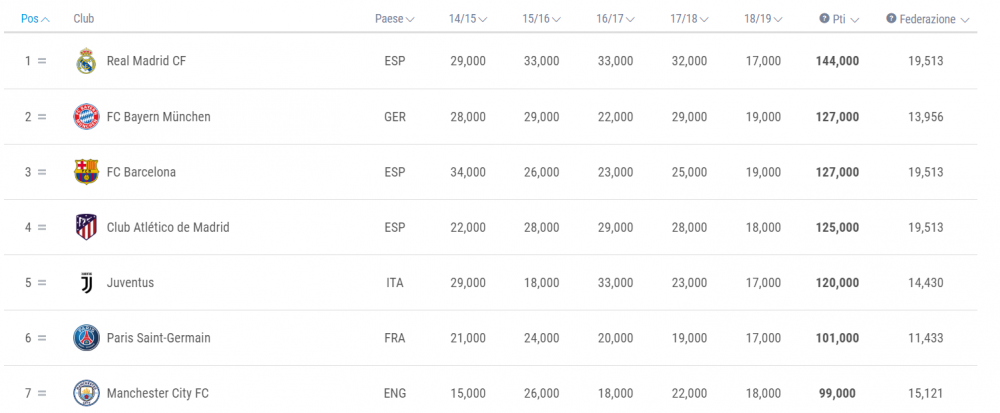Click the Juventus logo icon
This screenshot has height=413, width=1000.
87,282
